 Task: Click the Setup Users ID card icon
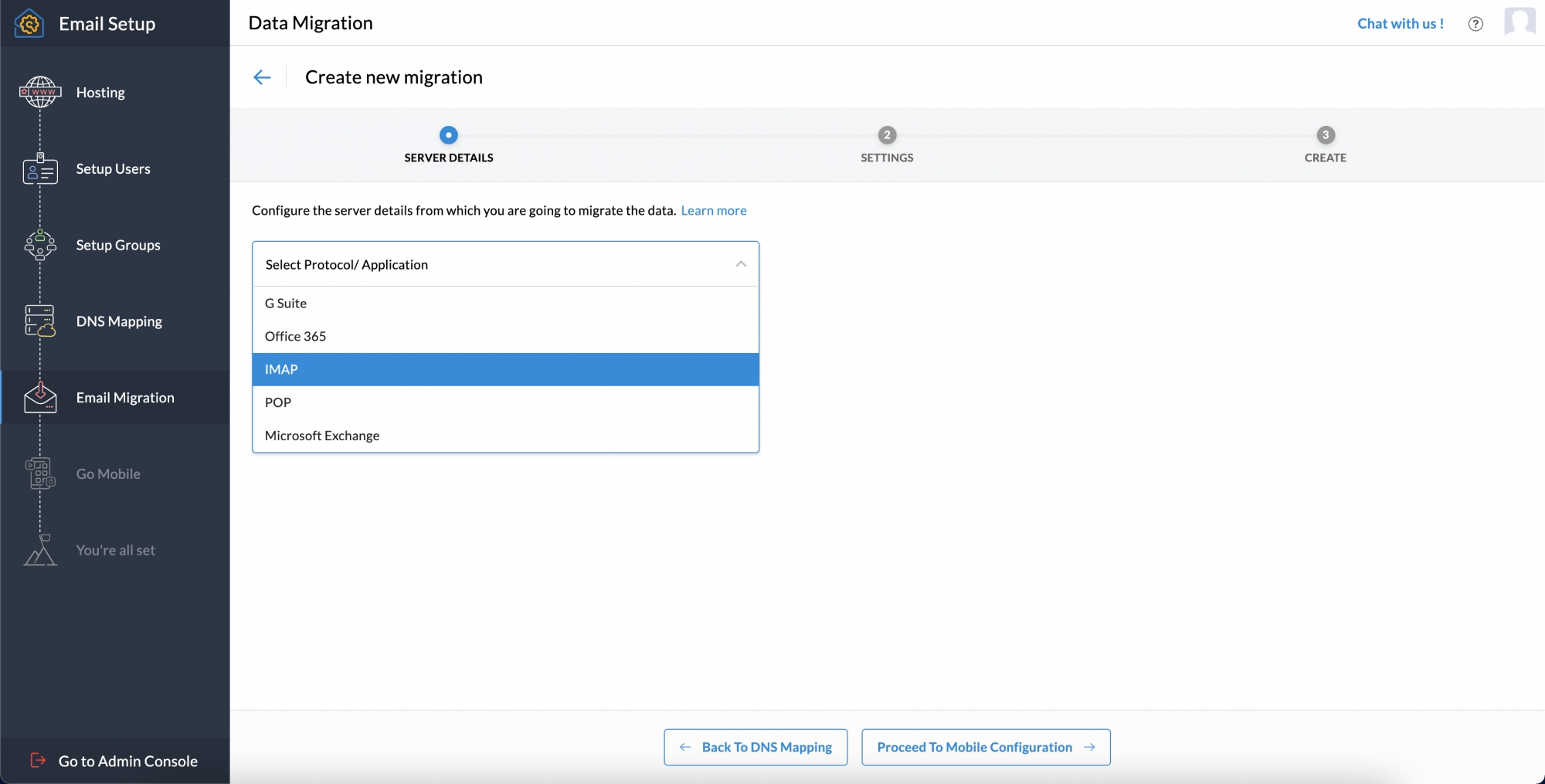(39, 168)
